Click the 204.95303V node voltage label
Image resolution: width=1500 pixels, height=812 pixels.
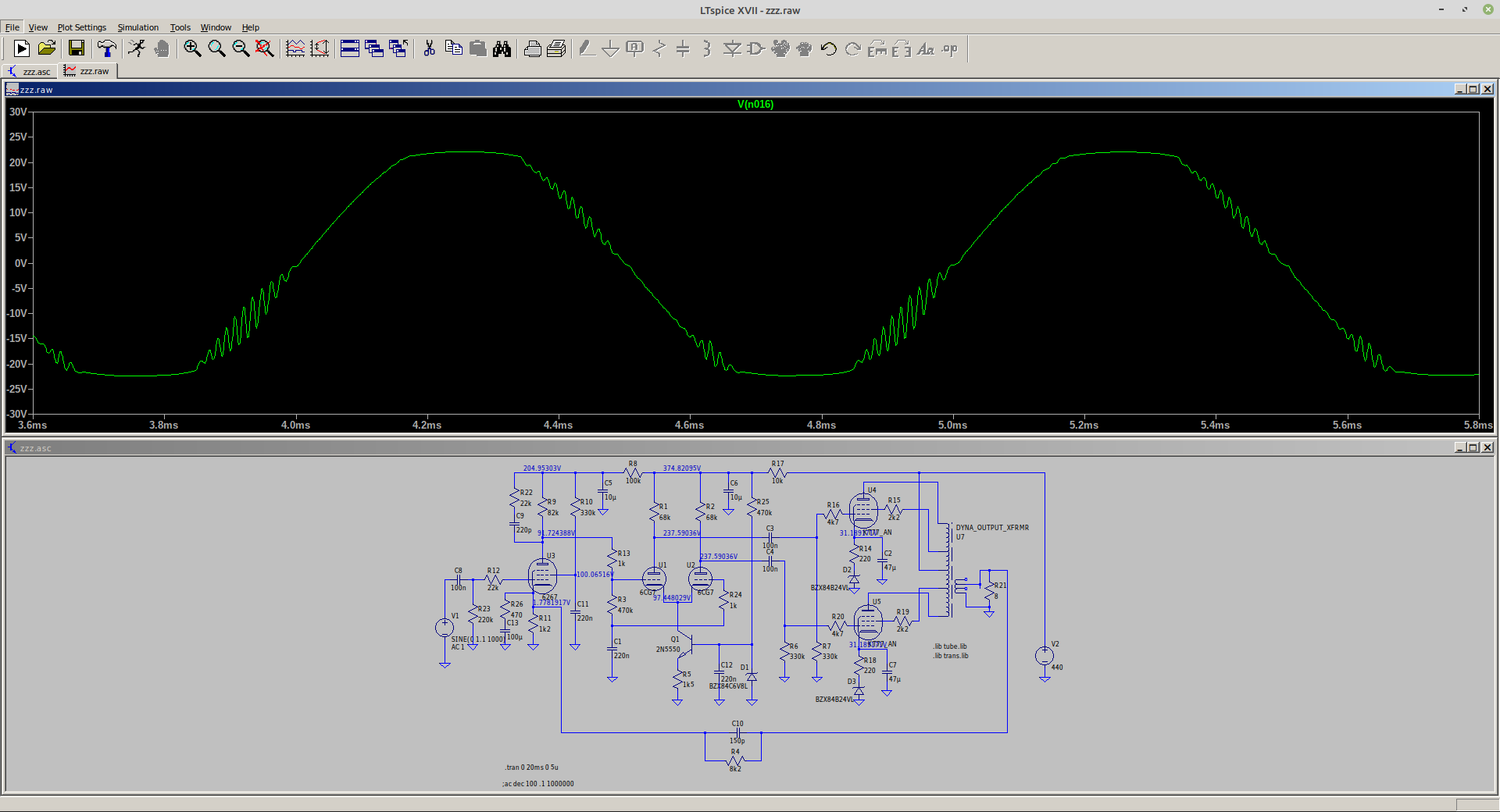(x=542, y=468)
